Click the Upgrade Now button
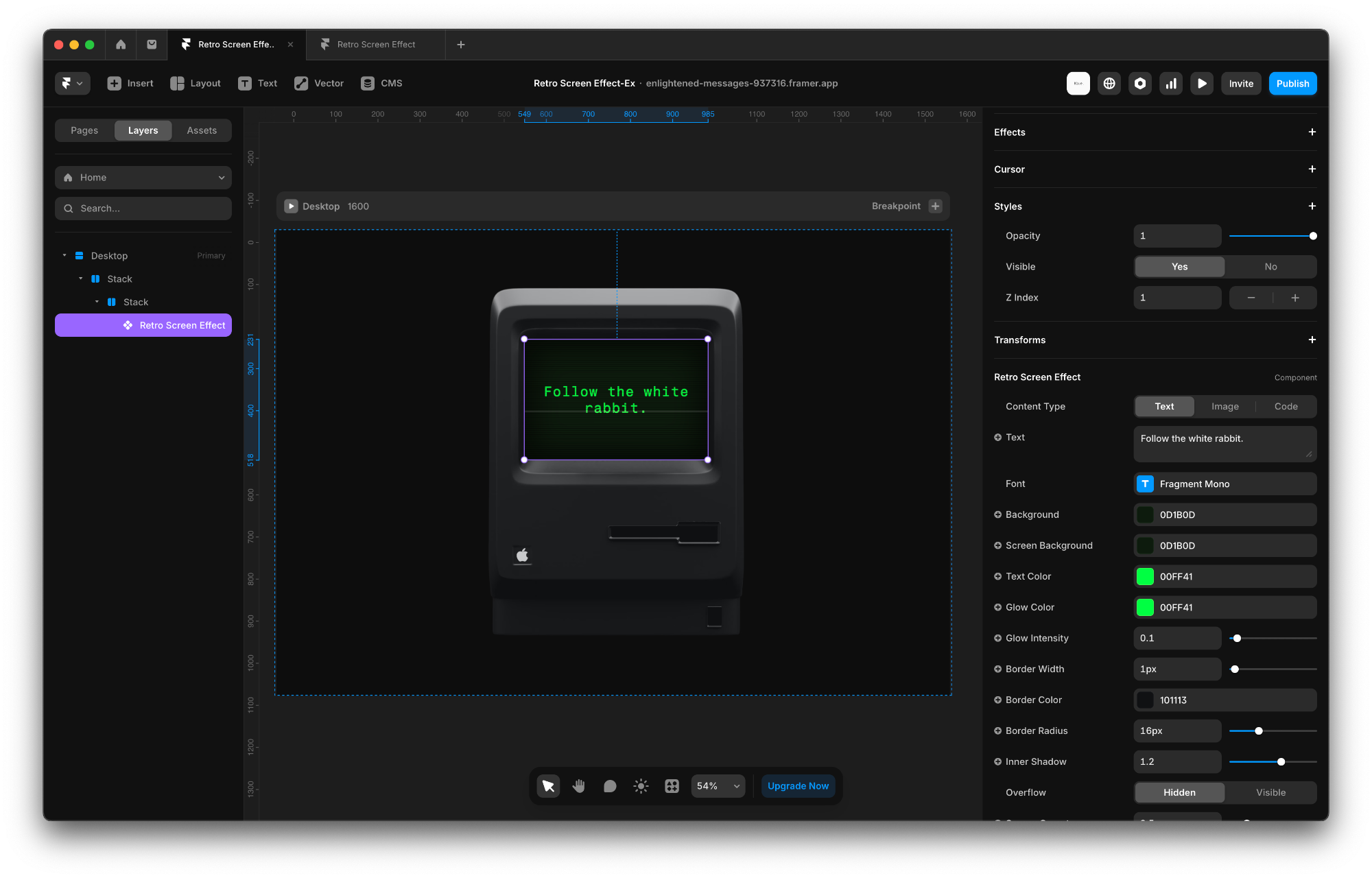 [x=798, y=786]
